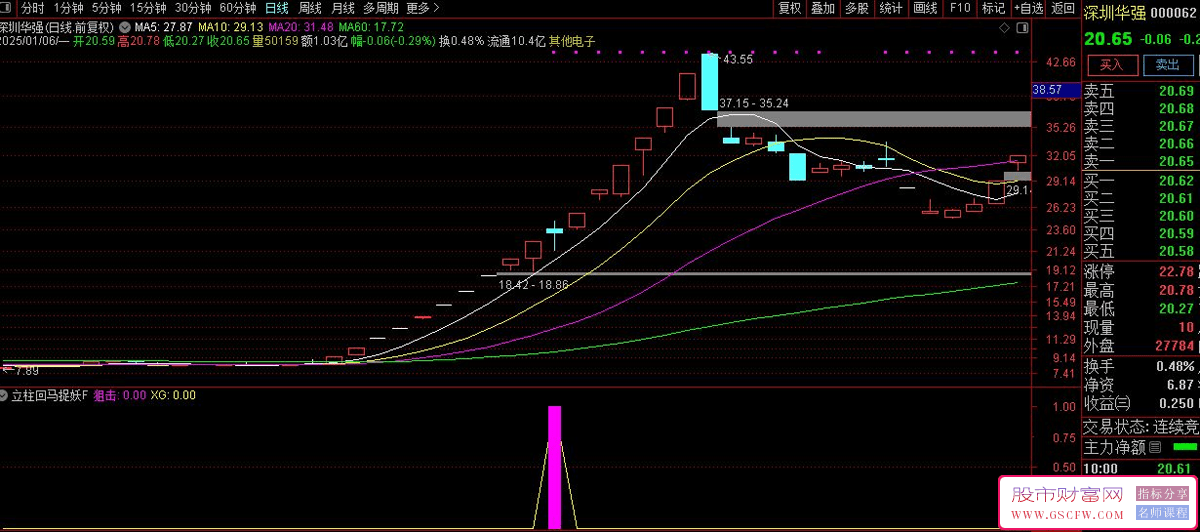This screenshot has width=1200, height=532.
Task: Open the 统计 statistics tool
Action: click(x=891, y=7)
